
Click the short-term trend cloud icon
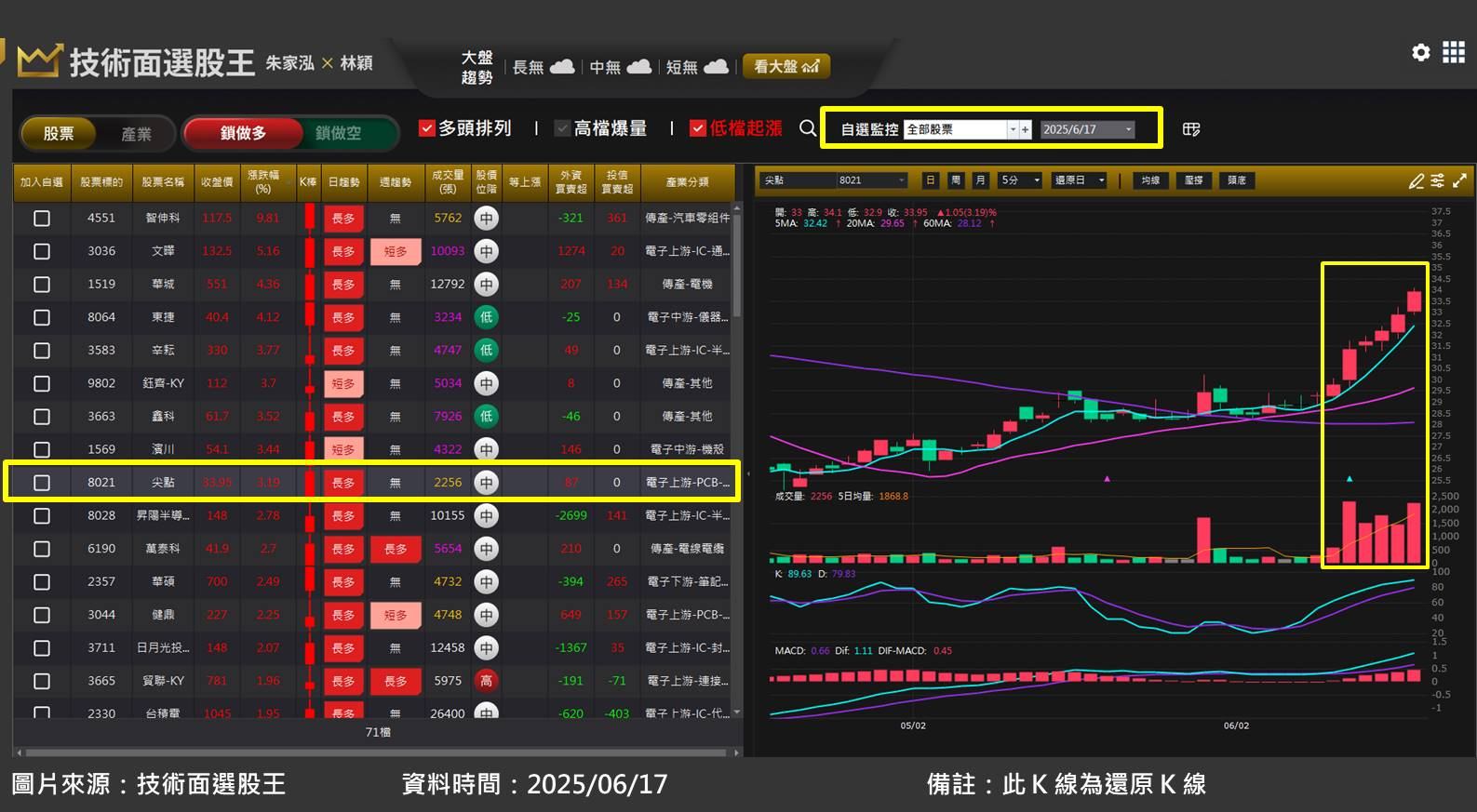[716, 67]
